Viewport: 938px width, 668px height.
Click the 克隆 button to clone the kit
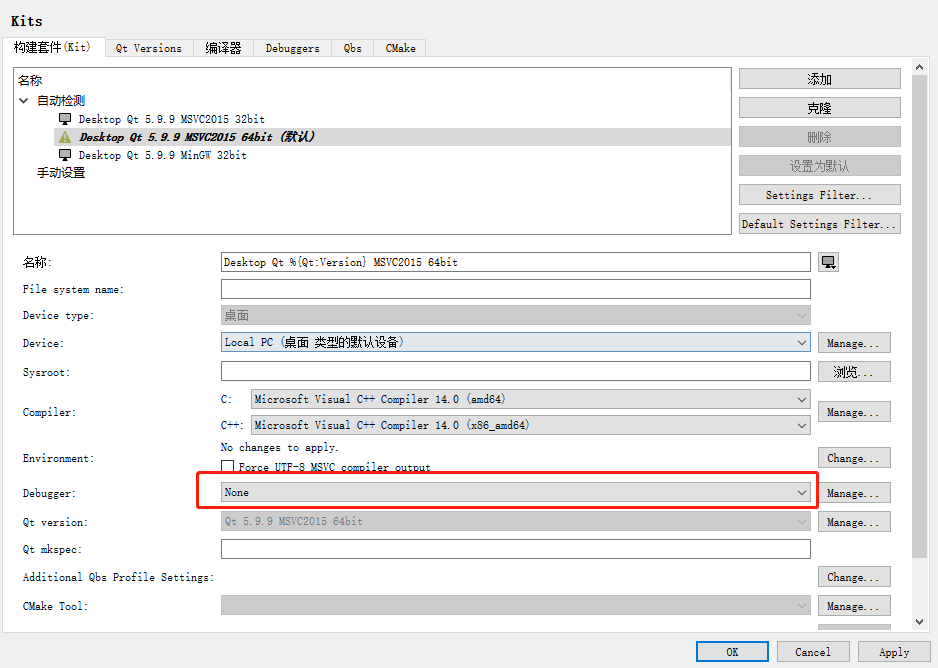point(819,107)
